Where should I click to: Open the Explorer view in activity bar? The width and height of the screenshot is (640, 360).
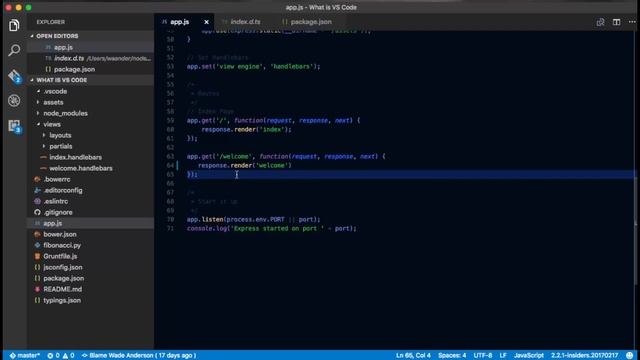[14, 25]
